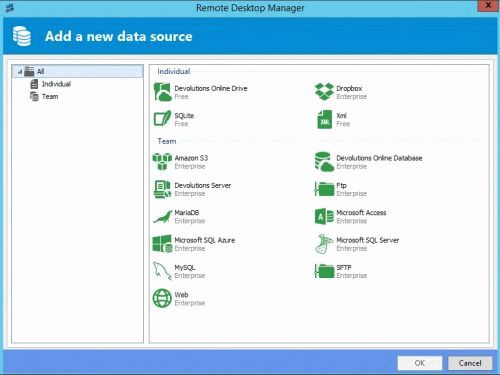Click the "Dropbox" label text

pyautogui.click(x=349, y=88)
